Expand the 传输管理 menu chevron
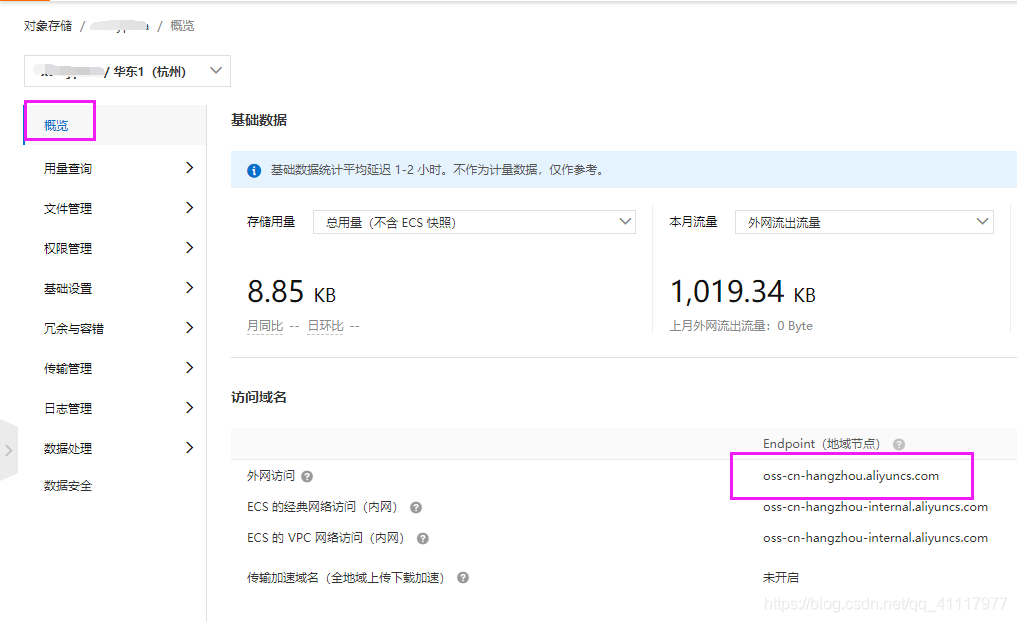This screenshot has height=622, width=1017. coord(189,368)
